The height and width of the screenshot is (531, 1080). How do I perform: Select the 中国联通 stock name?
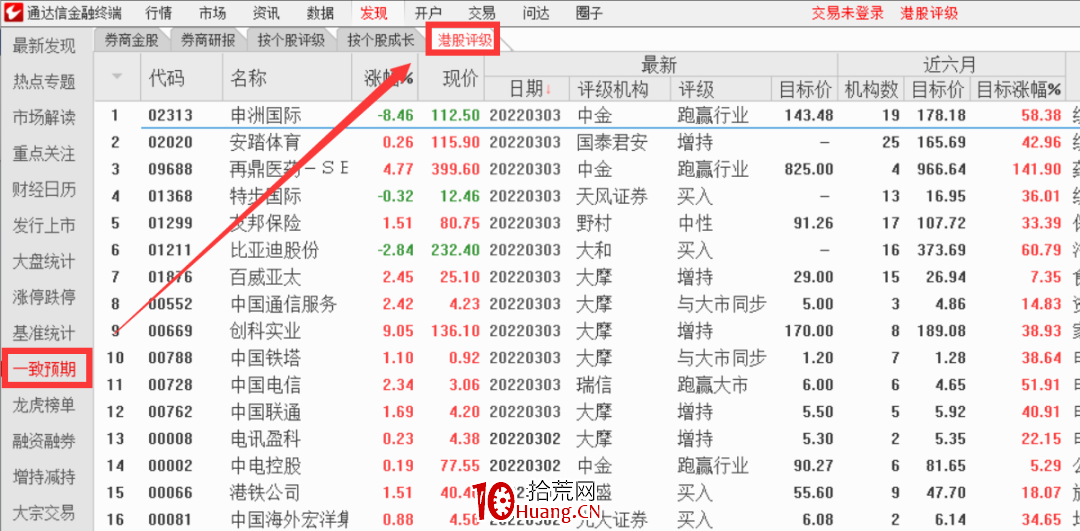(x=266, y=412)
